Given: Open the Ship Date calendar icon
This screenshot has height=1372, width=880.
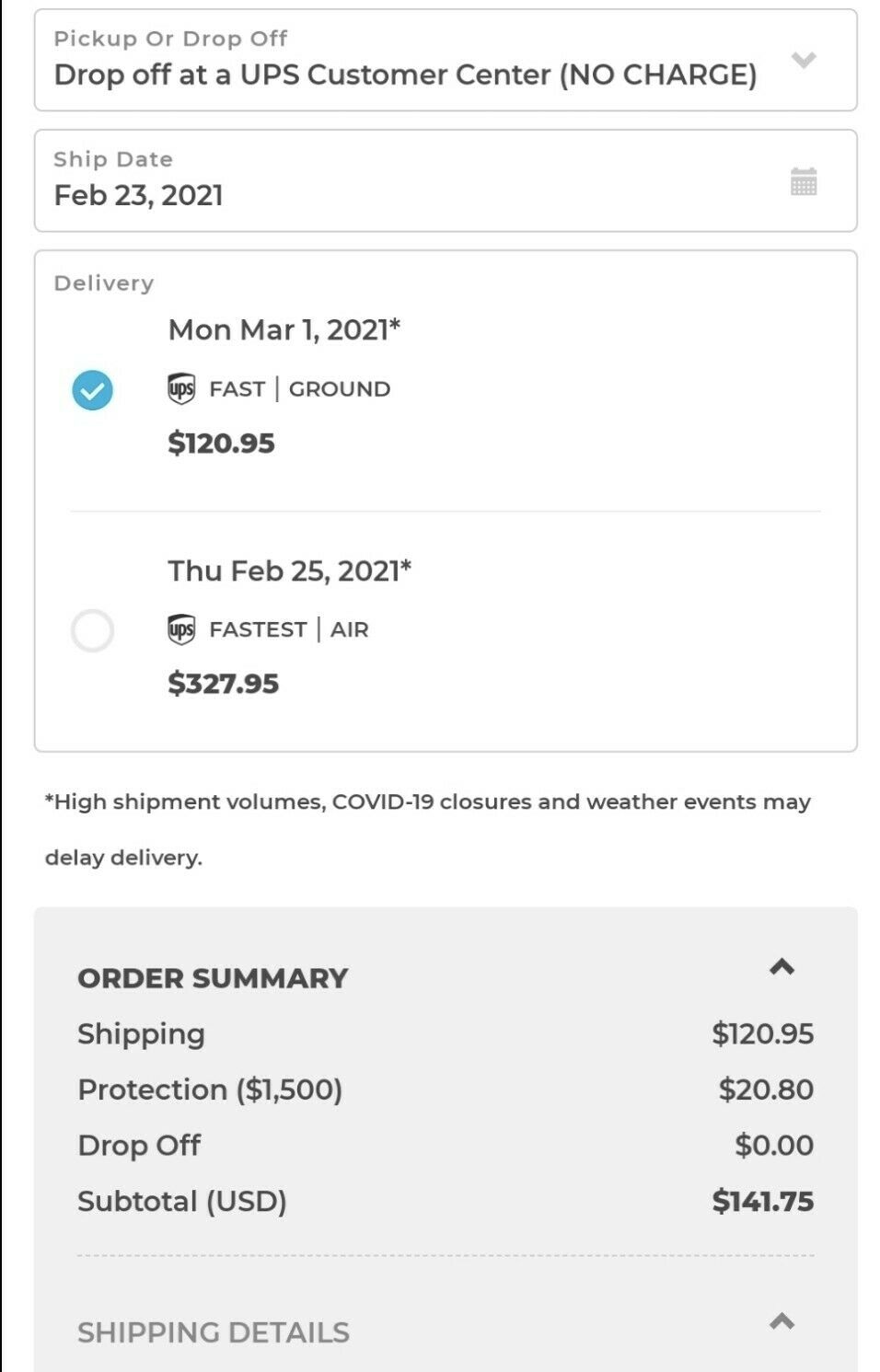Looking at the screenshot, I should [803, 181].
